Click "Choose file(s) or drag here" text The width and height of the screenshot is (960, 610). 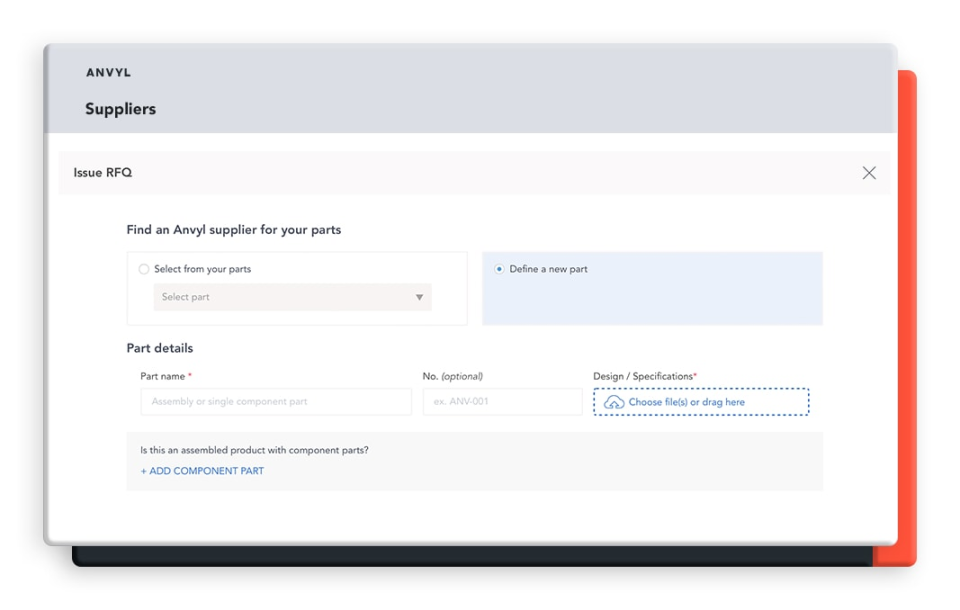(686, 402)
